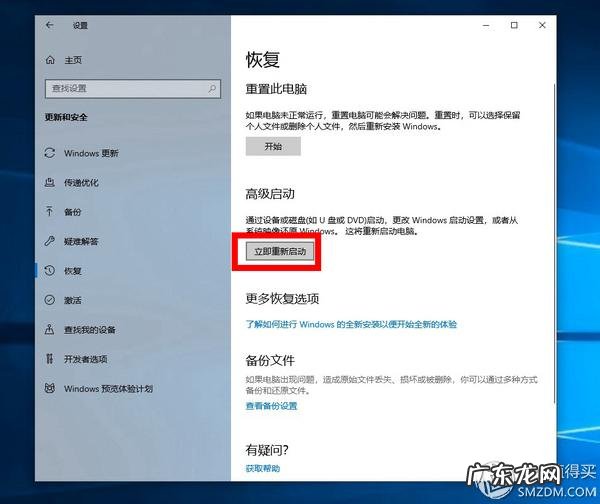Click the 恢复 history clock icon
Screen dimensions: 600x504
[x=50, y=271]
